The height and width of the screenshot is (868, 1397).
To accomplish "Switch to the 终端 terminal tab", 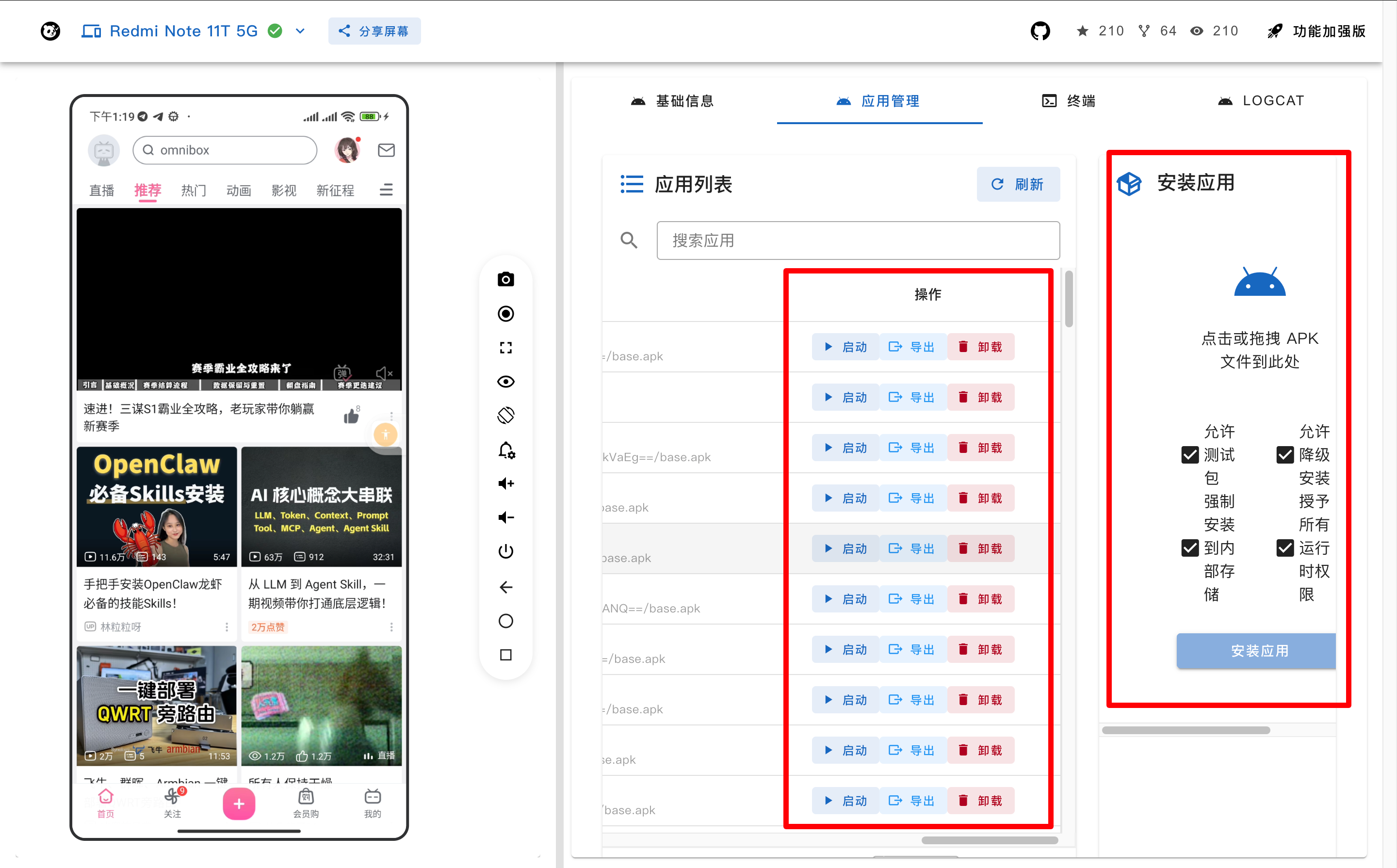I will coord(1069,101).
